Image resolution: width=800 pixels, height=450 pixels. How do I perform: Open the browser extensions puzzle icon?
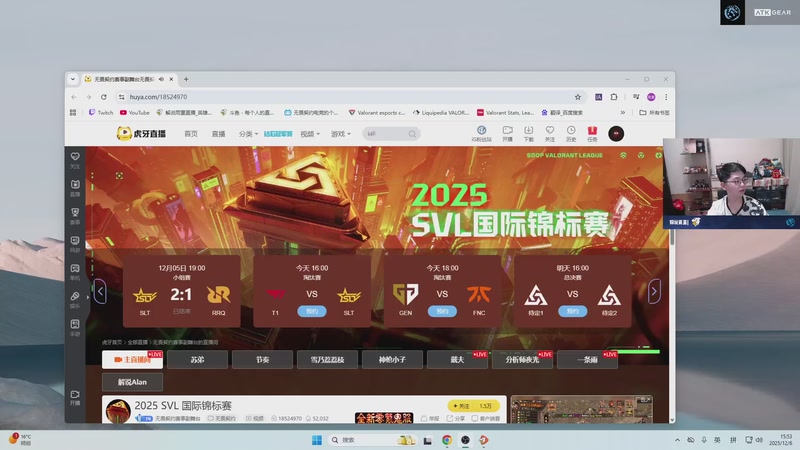[614, 97]
